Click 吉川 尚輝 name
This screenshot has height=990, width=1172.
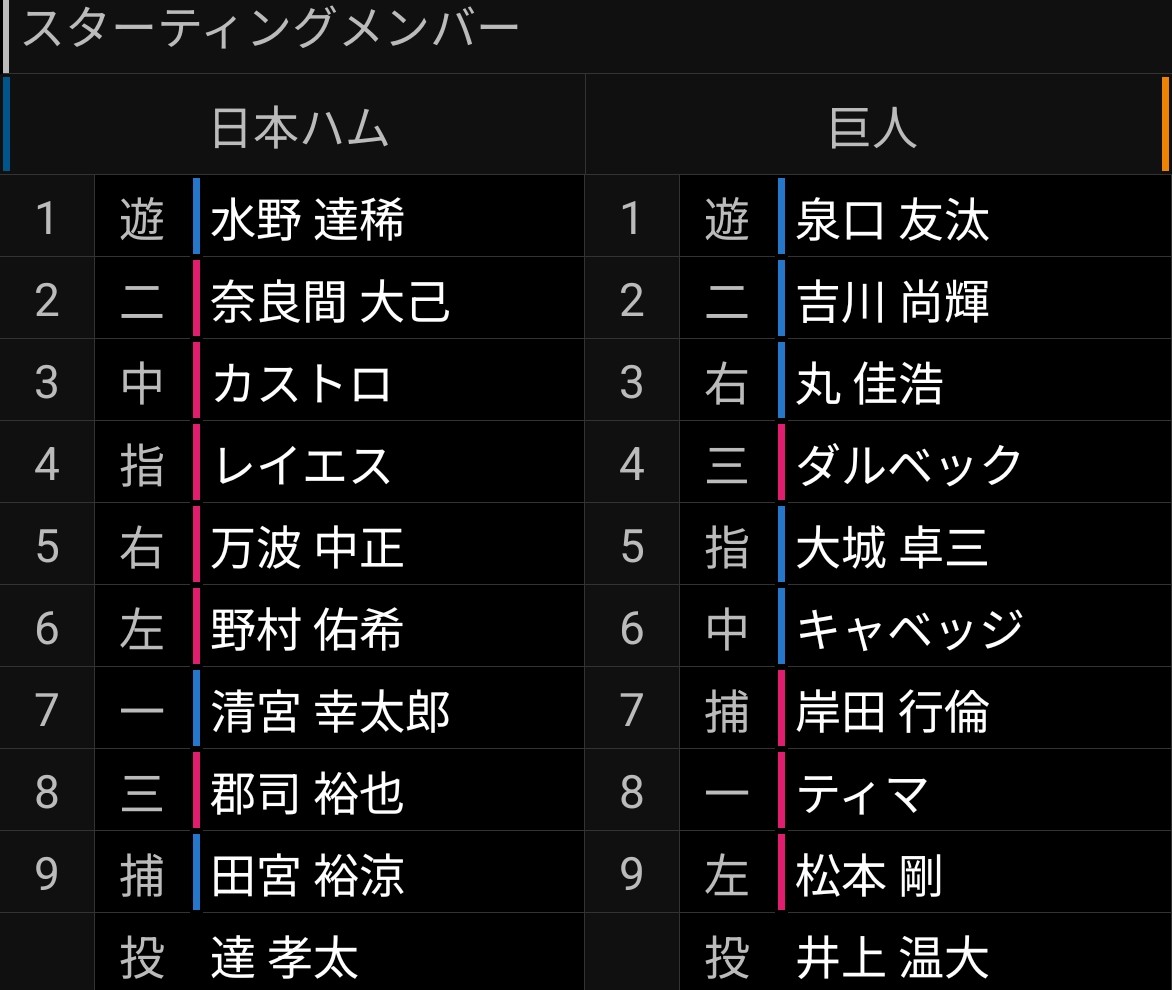(892, 301)
